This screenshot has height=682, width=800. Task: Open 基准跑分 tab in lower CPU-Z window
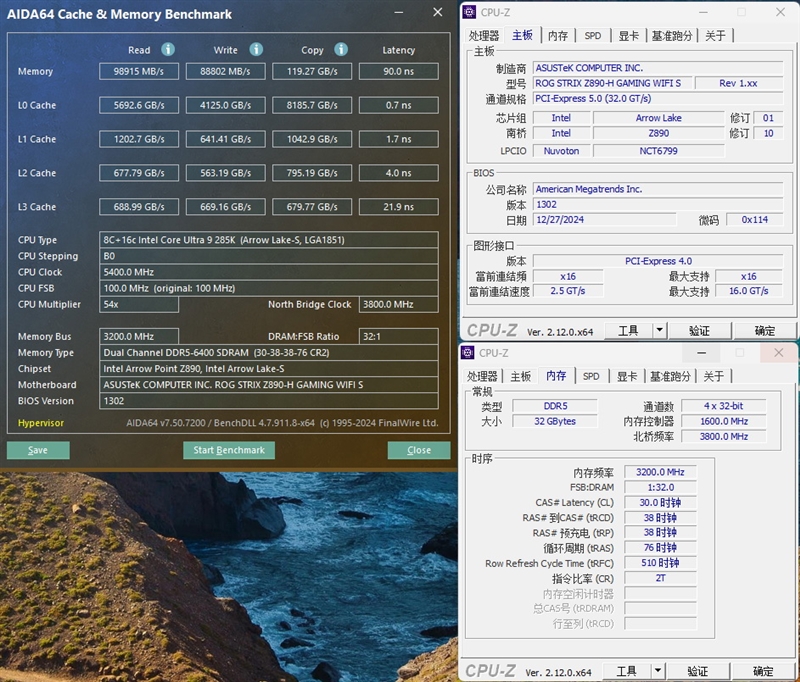point(670,376)
